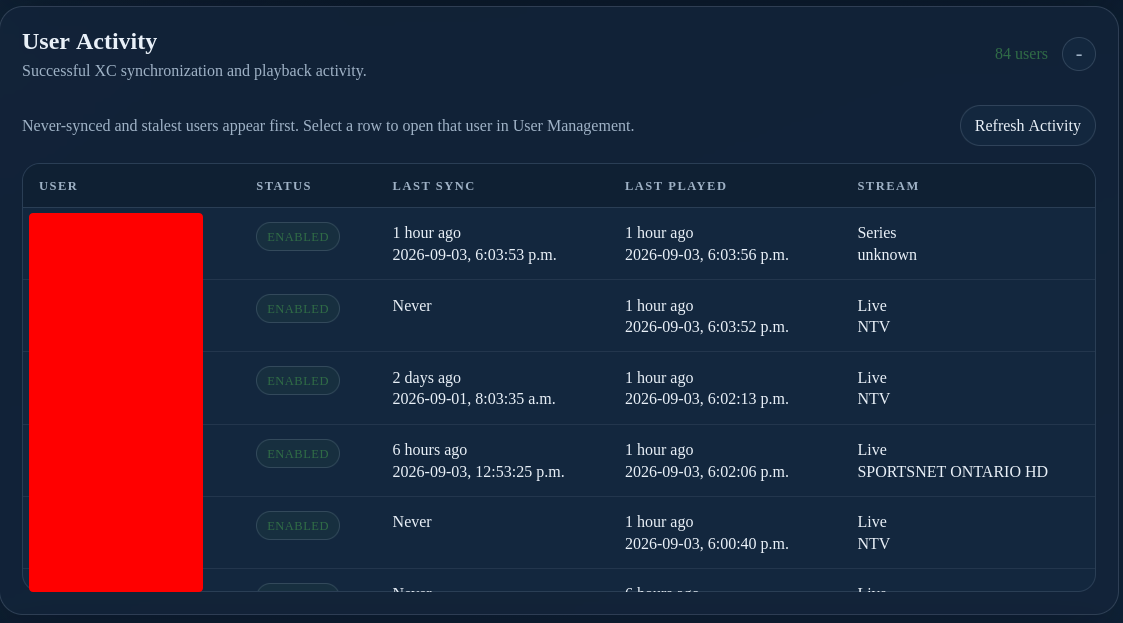Open row with stream Series unknown
1123x623 pixels.
click(559, 243)
